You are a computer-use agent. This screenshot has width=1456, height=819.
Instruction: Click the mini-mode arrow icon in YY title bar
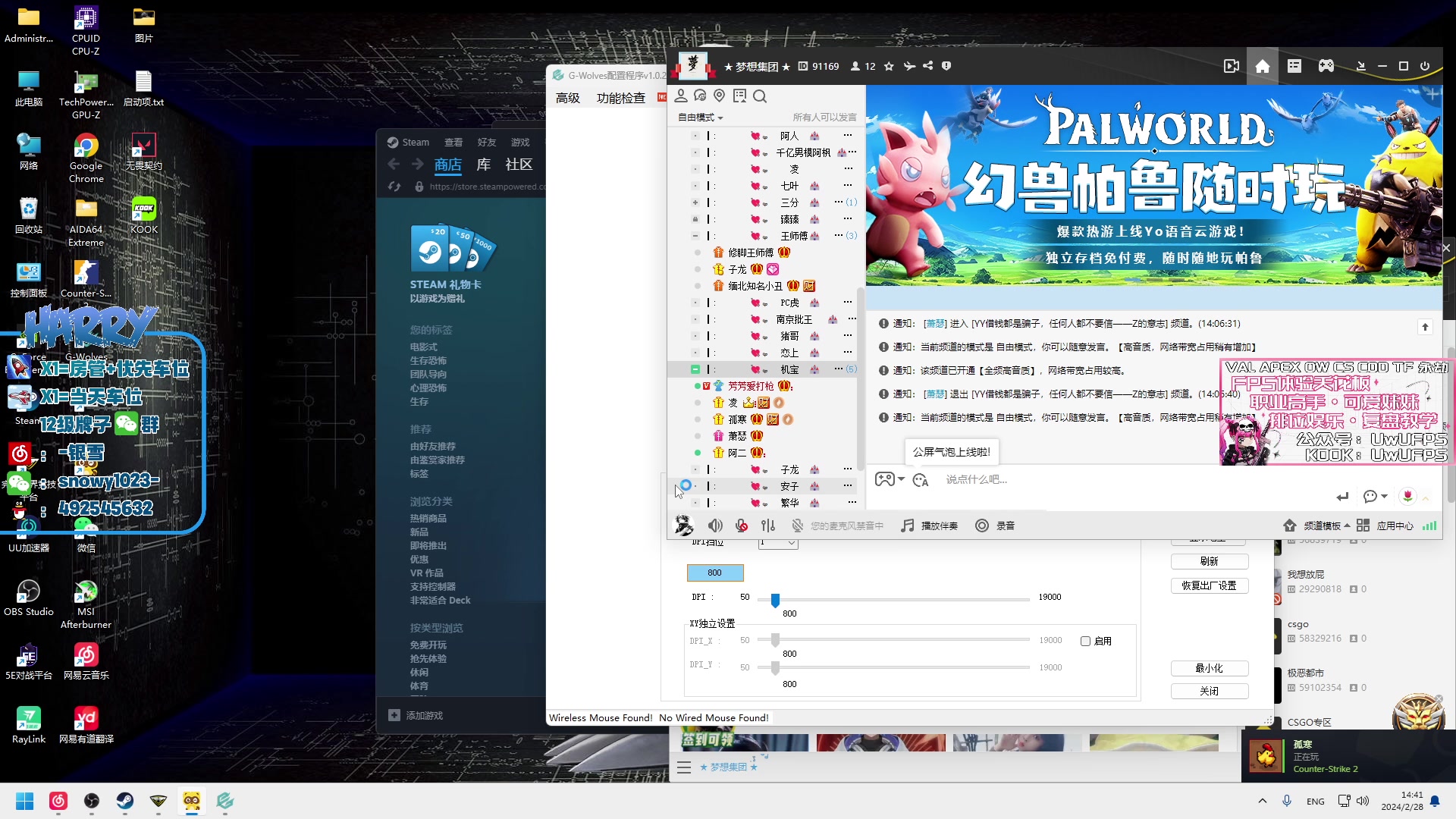point(1361,67)
